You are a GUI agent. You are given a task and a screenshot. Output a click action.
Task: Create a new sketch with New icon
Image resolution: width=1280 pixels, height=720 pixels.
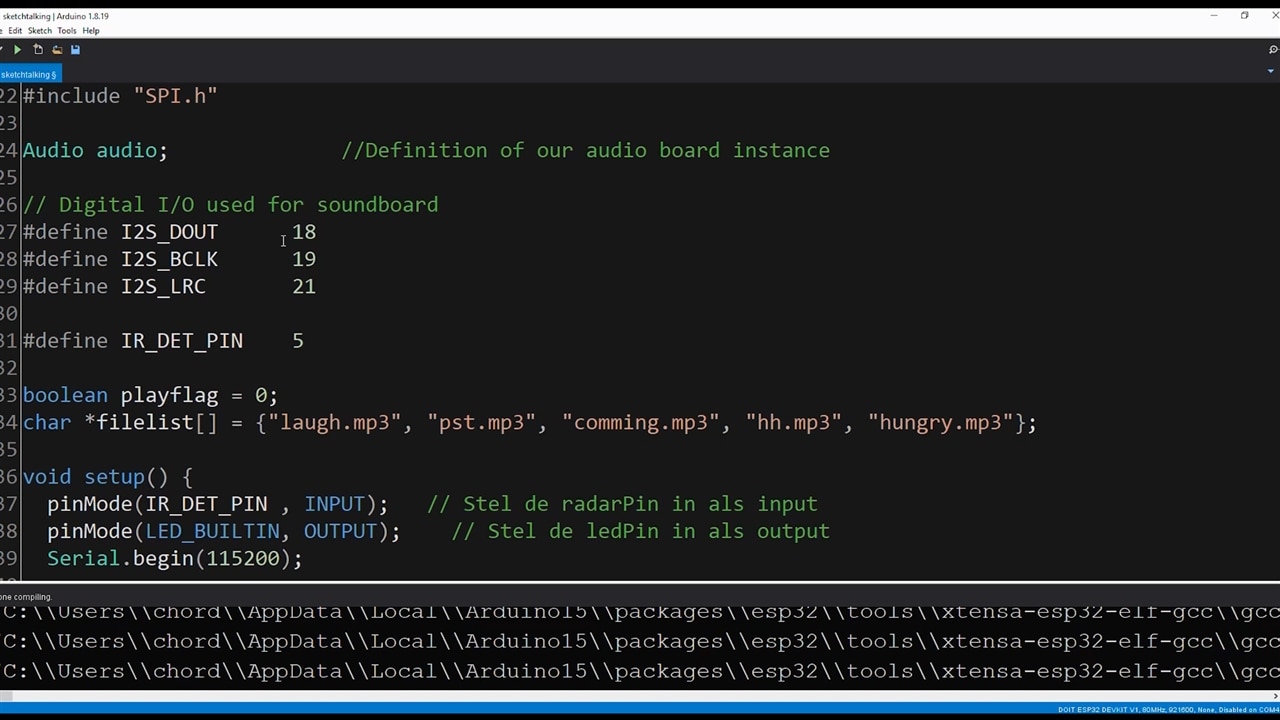[38, 49]
